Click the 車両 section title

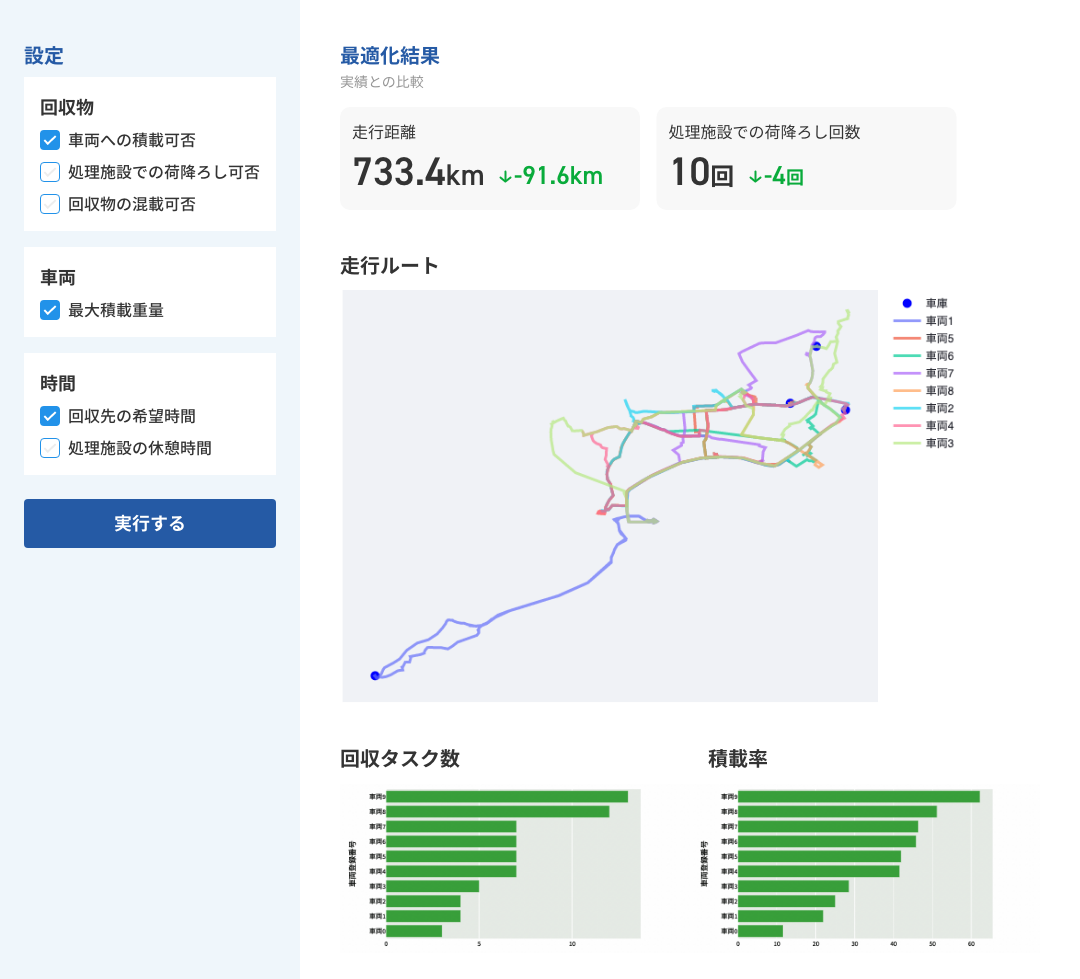pyautogui.click(x=58, y=278)
